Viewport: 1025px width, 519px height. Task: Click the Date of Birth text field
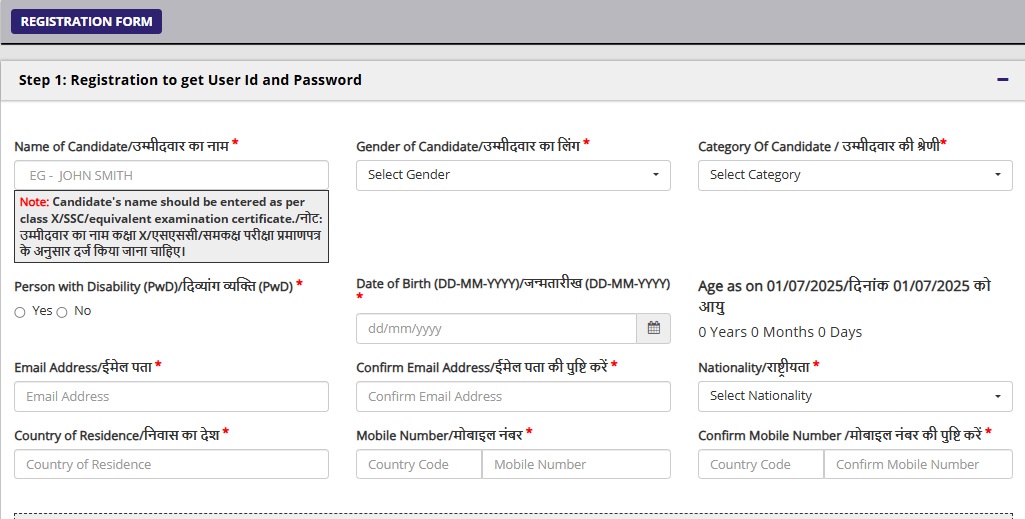(496, 328)
